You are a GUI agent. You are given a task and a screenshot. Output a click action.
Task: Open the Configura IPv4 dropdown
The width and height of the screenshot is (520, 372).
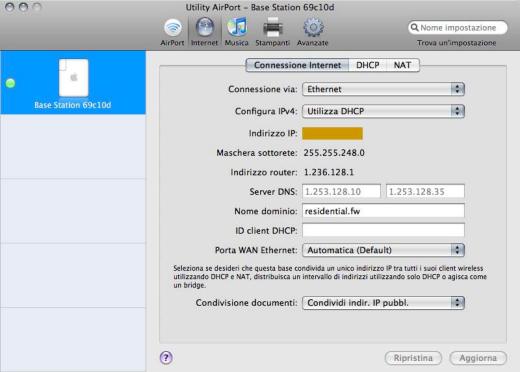coord(383,111)
